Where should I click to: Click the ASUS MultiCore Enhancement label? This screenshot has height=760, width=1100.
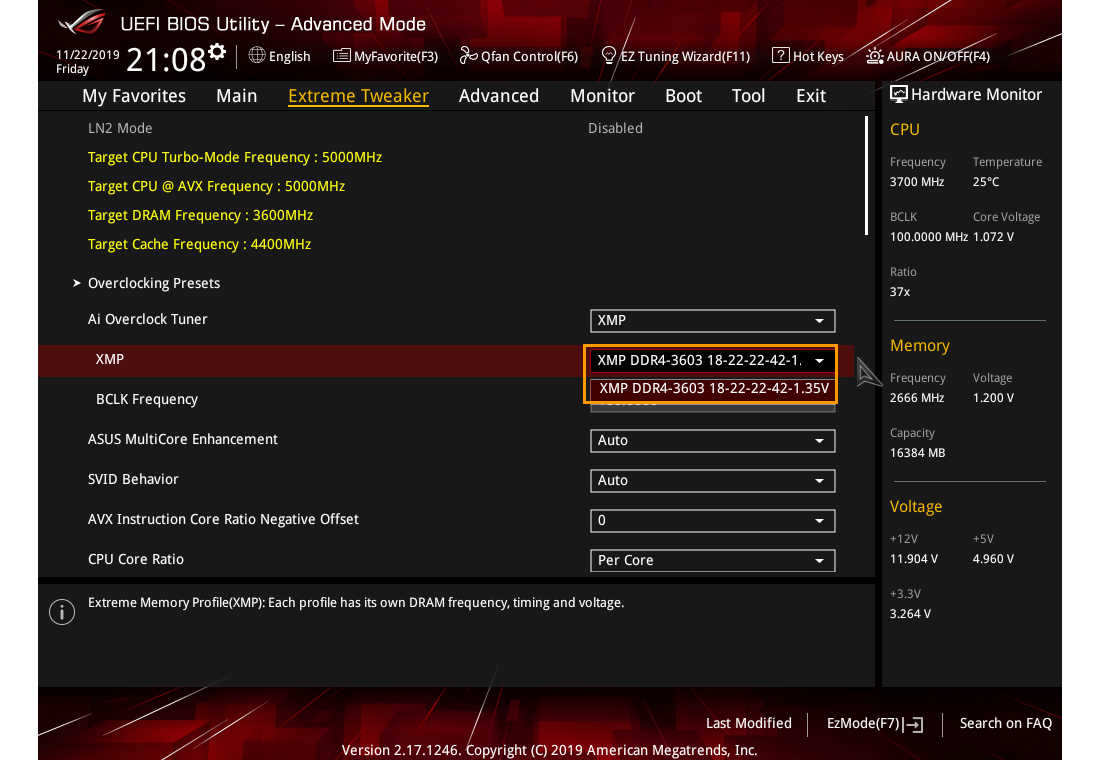[x=182, y=439]
